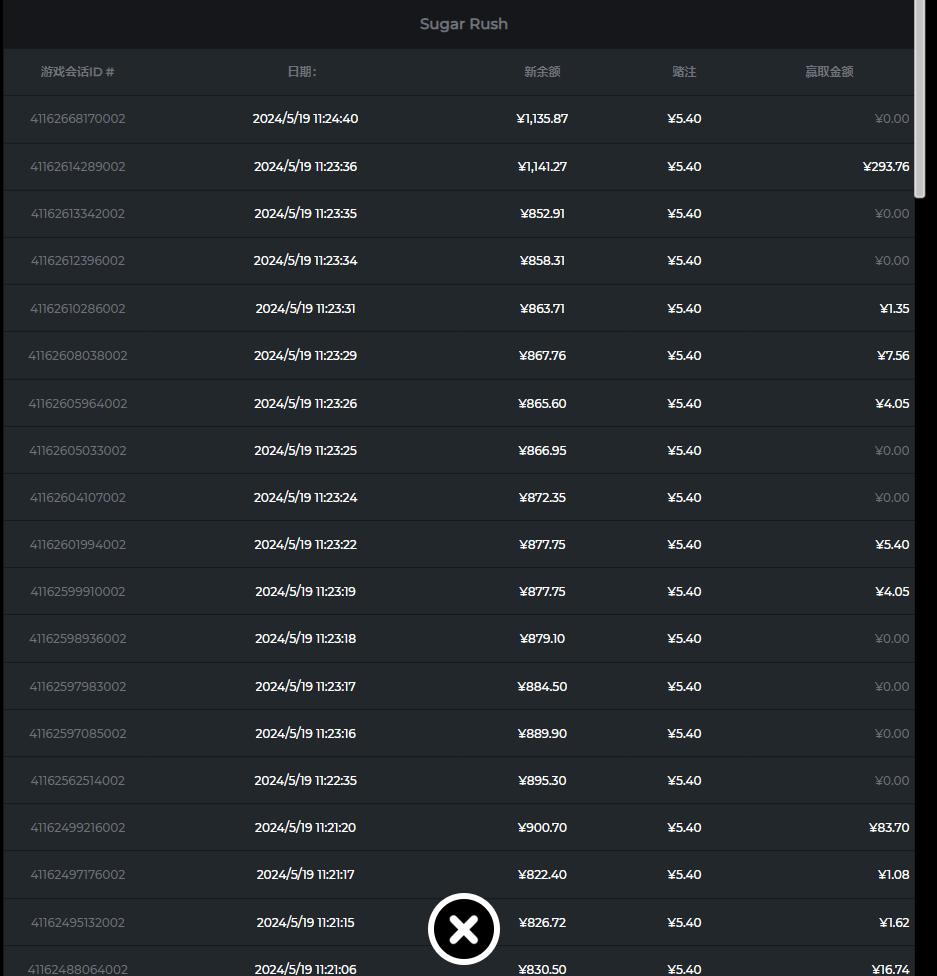Screen dimensions: 937x976
Task: Click the date 2024/5/19 11:21:20
Action: [305, 827]
